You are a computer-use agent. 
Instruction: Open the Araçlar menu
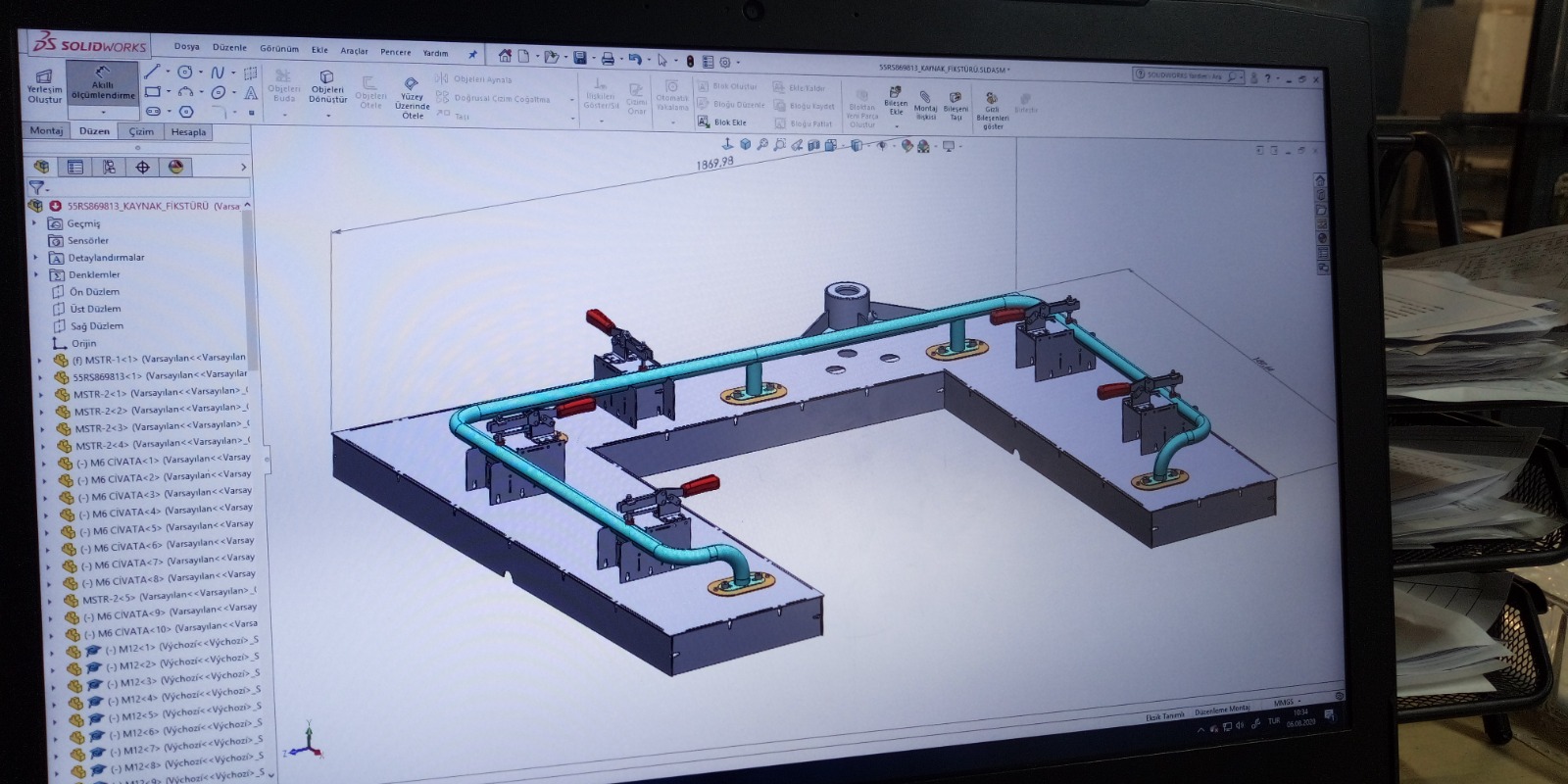tap(354, 51)
